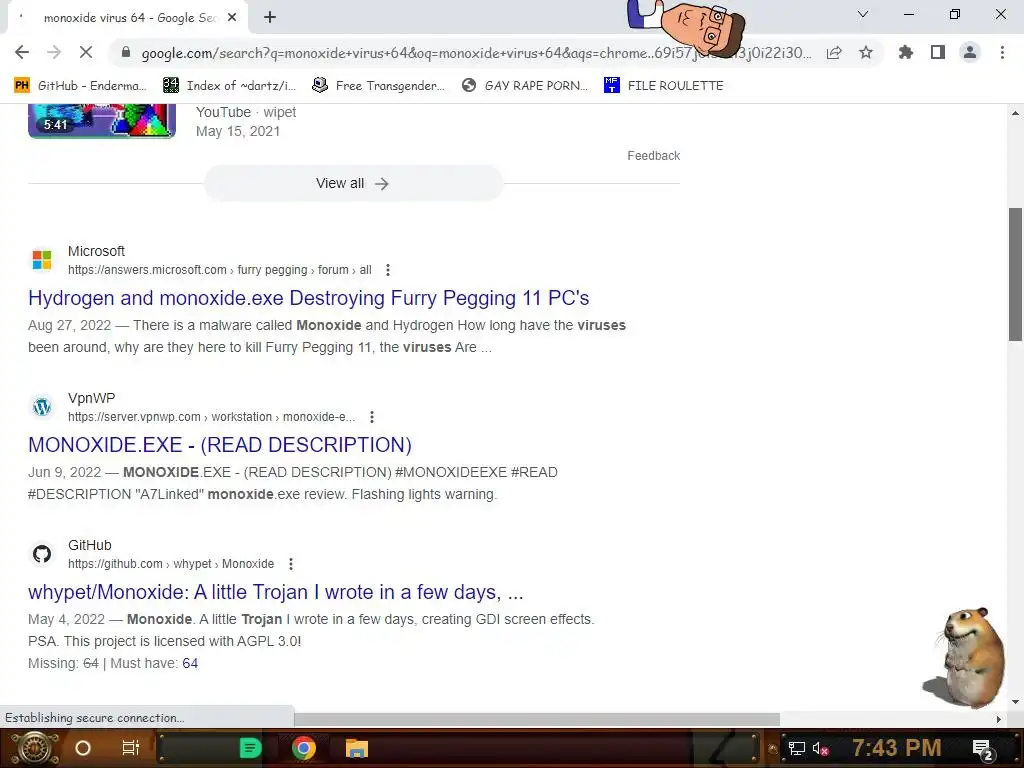Open the Index of ~dartz bookmark
The image size is (1024, 768).
click(230, 86)
